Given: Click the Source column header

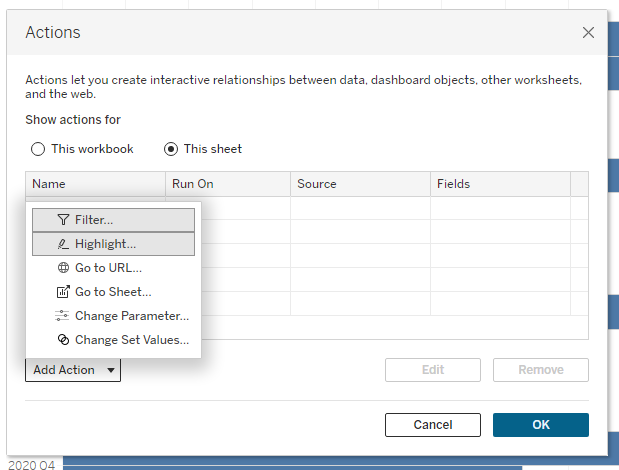Looking at the screenshot, I should click(360, 184).
